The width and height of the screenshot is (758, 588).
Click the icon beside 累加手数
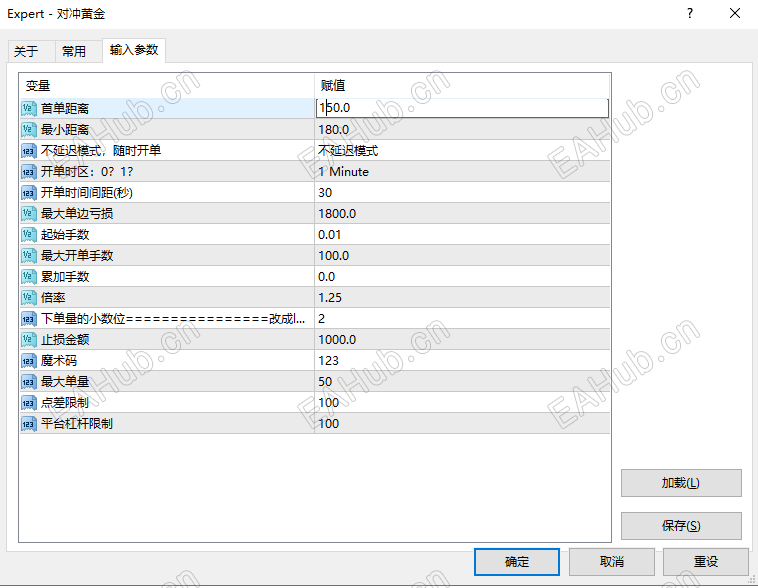click(29, 277)
